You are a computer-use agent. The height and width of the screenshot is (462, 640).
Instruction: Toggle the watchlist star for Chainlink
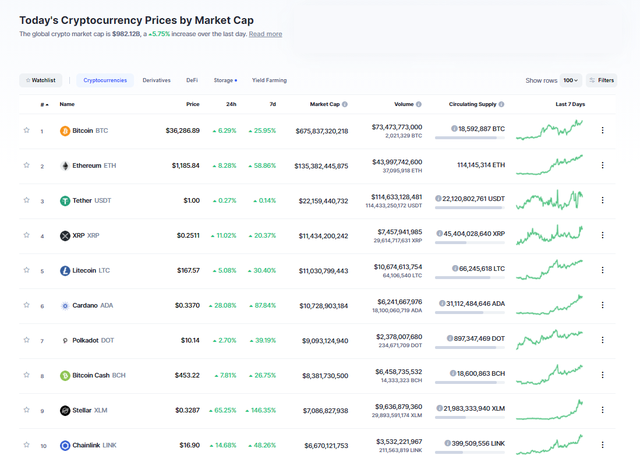click(27, 445)
